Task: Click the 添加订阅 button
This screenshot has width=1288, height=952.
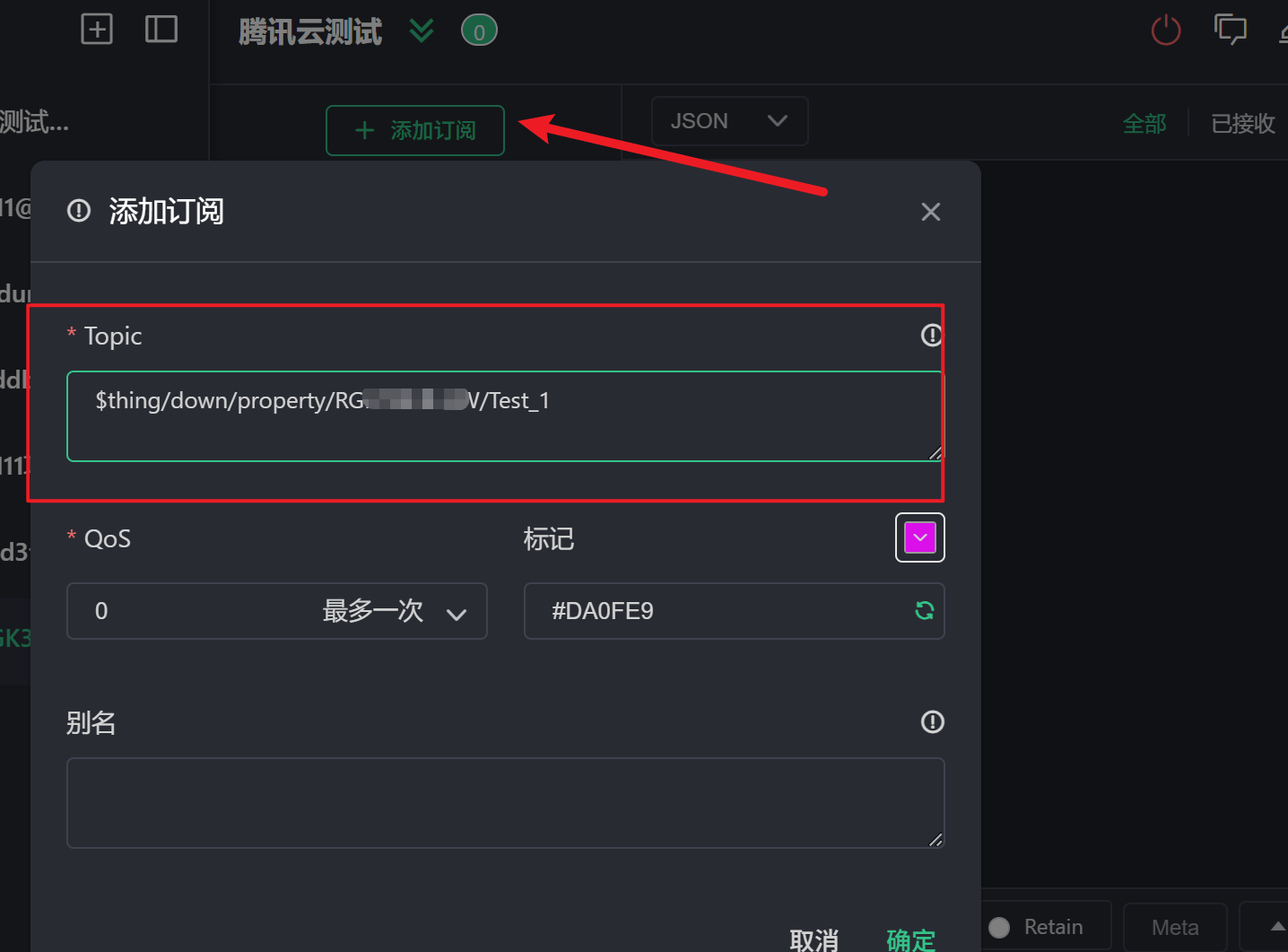Action: 415,131
